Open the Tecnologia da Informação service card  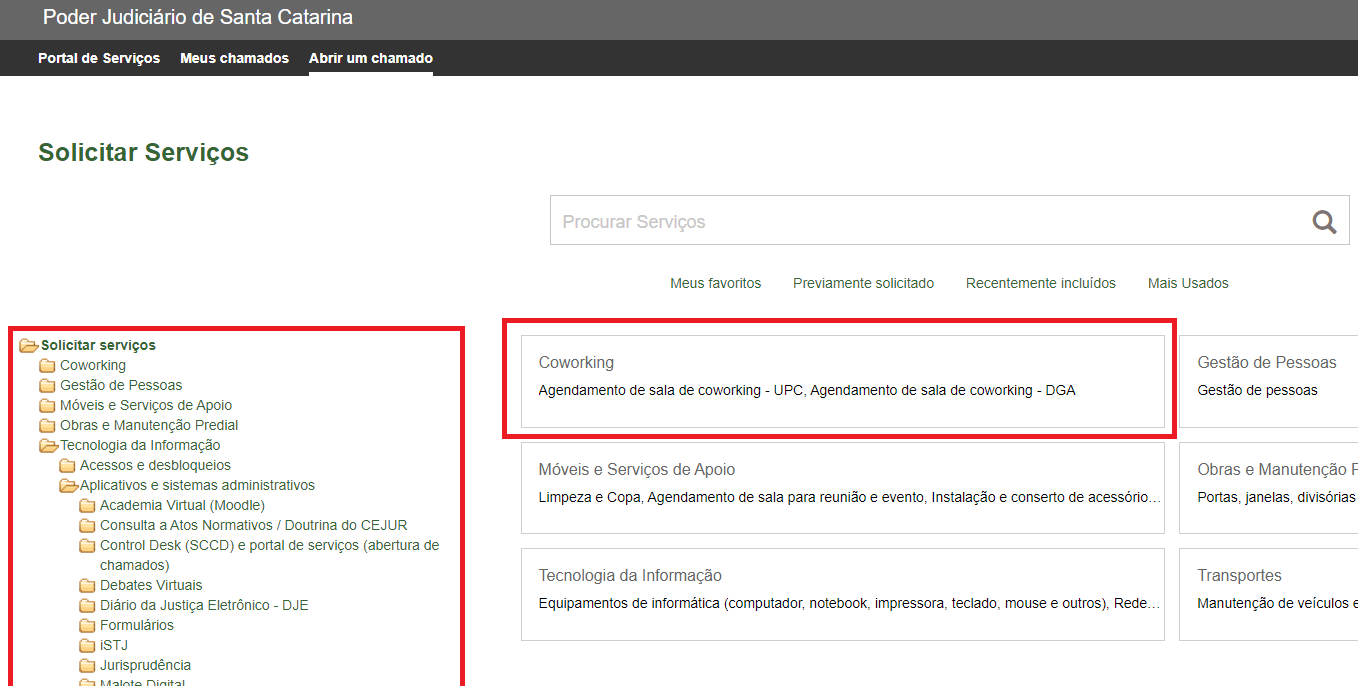tap(843, 594)
